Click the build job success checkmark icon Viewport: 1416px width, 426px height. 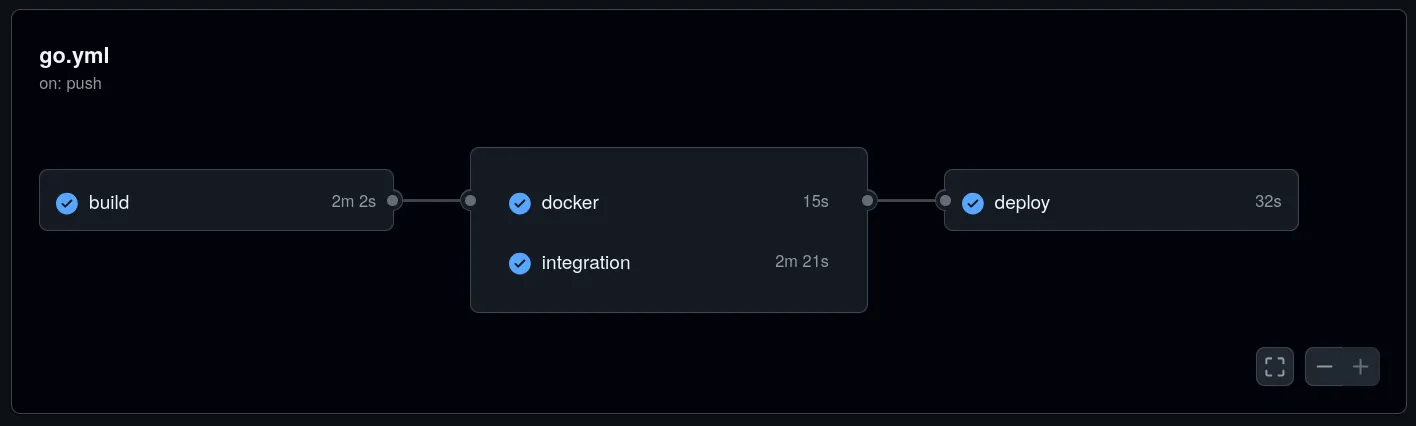pyautogui.click(x=67, y=203)
